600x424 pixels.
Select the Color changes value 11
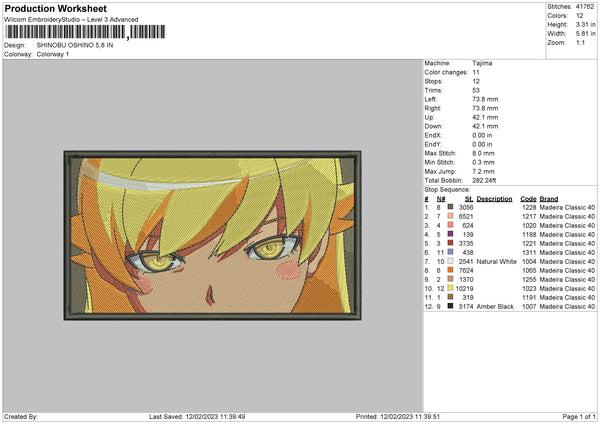476,72
